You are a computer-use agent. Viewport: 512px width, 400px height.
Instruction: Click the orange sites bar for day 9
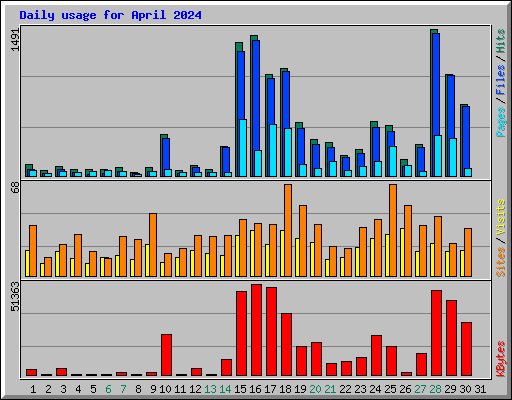(153, 245)
